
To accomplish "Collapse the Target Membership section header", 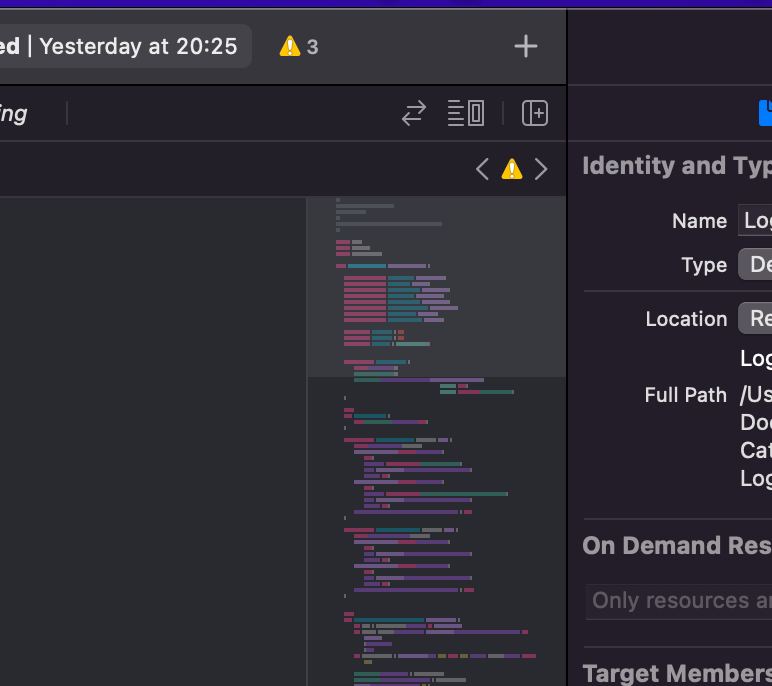I will coord(676,674).
